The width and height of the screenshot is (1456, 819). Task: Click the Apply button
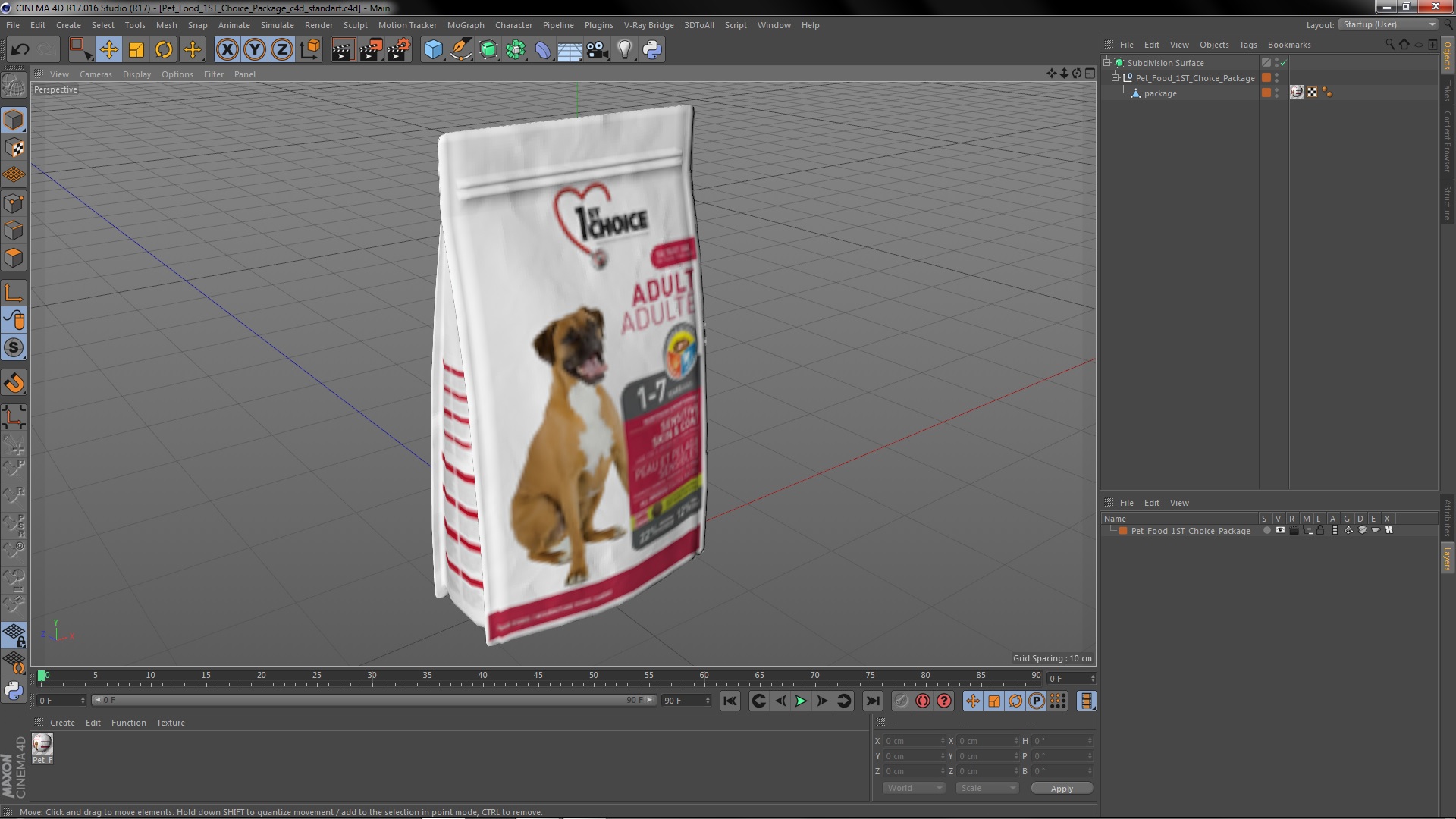[x=1062, y=789]
